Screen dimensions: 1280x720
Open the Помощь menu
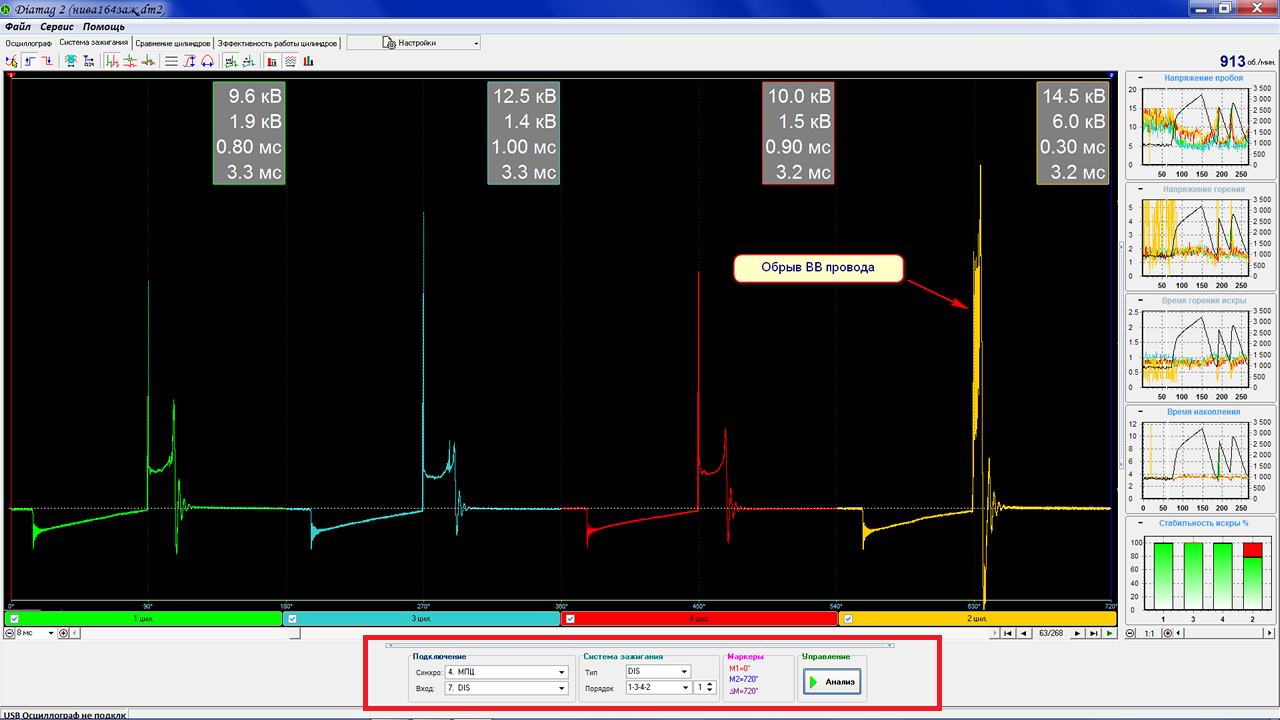[103, 26]
